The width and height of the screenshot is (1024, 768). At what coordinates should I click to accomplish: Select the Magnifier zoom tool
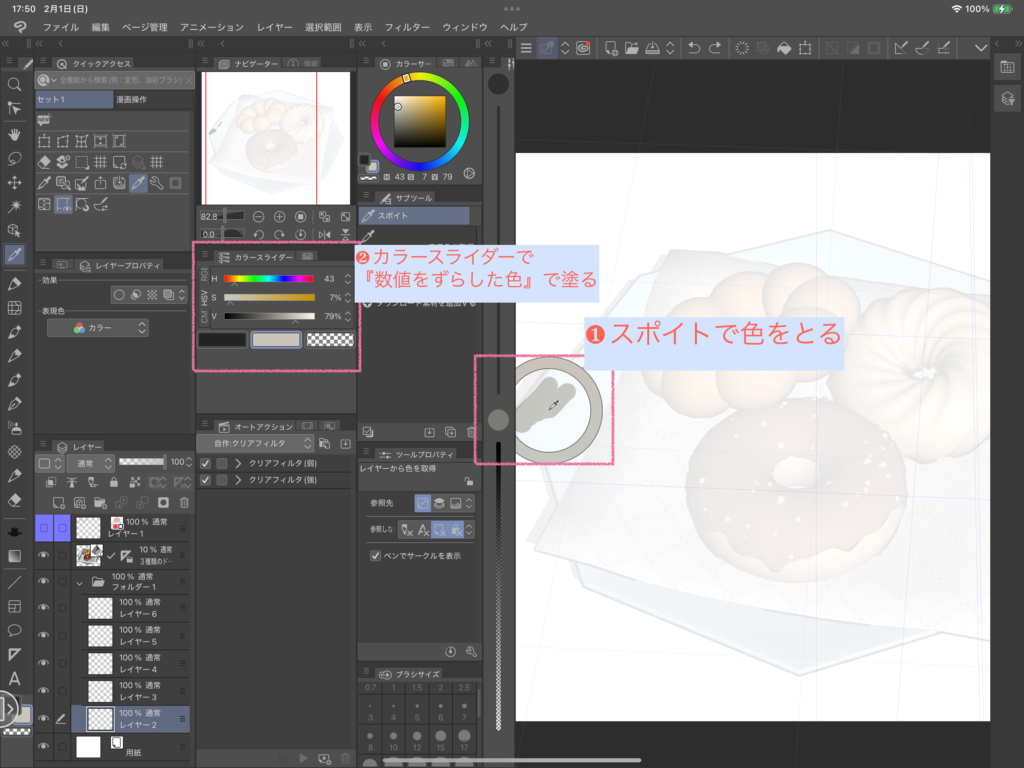click(x=15, y=84)
